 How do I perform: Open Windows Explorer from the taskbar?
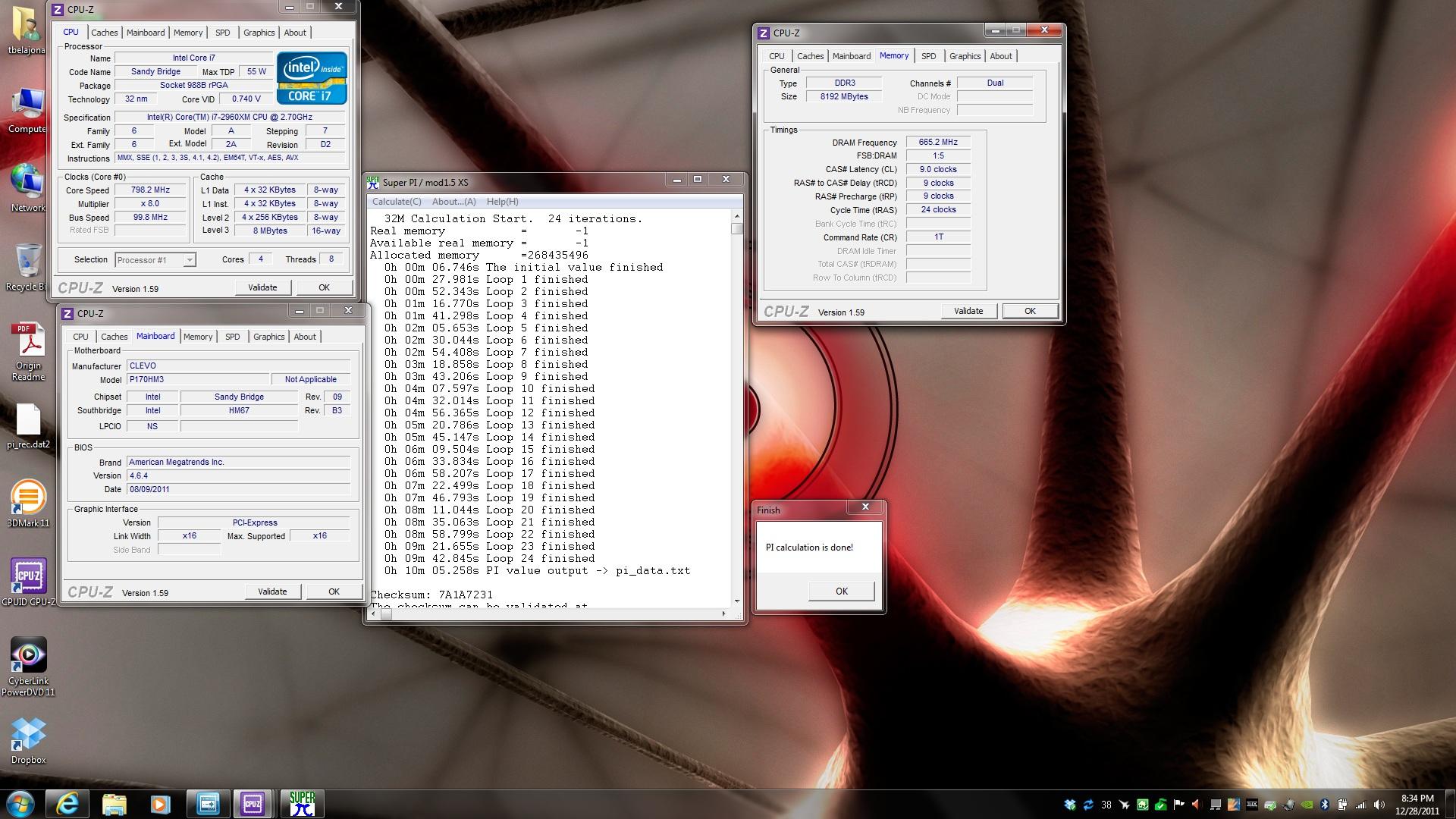click(114, 803)
